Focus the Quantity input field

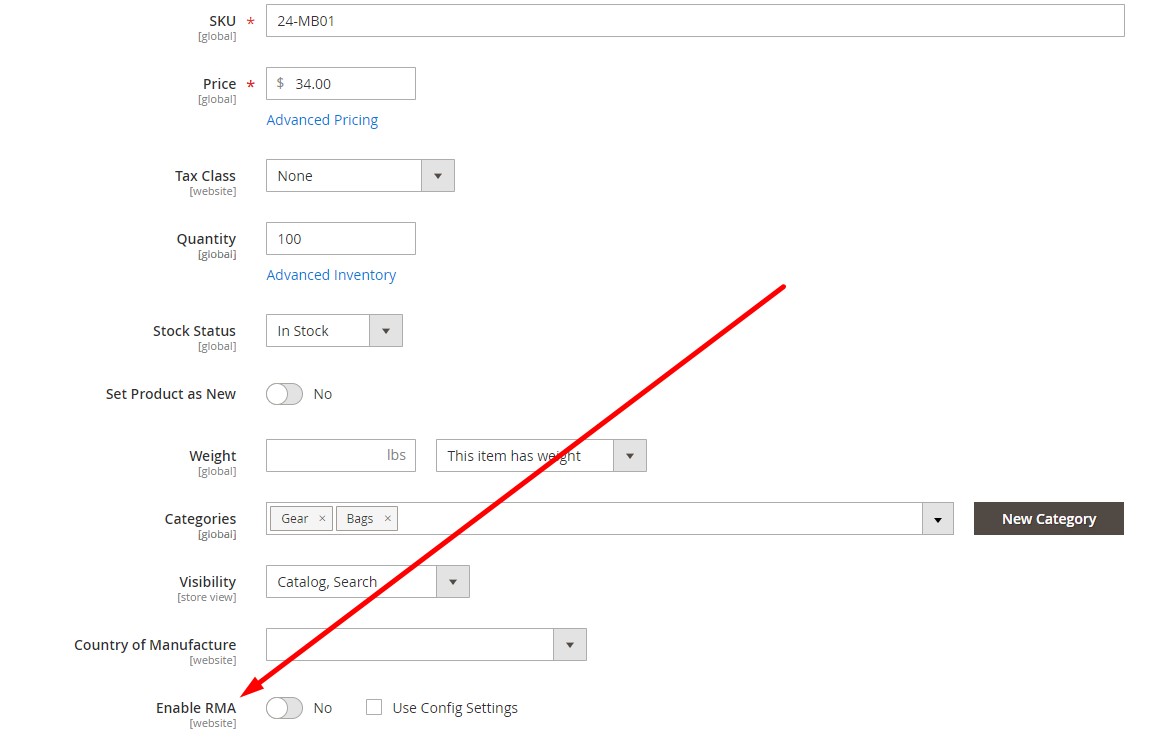pos(340,239)
